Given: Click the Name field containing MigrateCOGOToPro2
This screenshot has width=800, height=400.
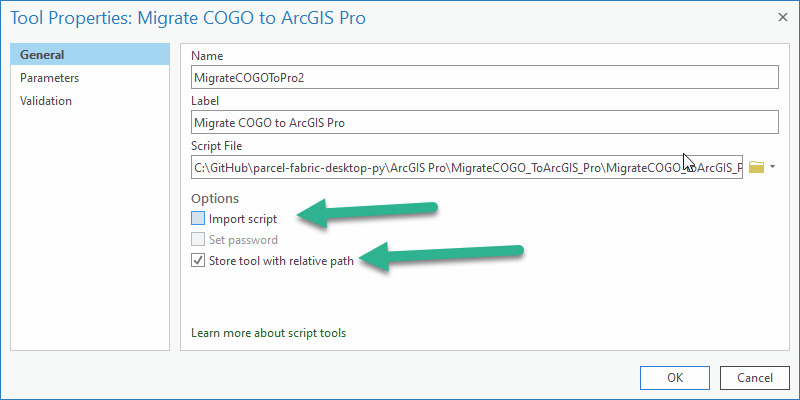Looking at the screenshot, I should pos(484,77).
